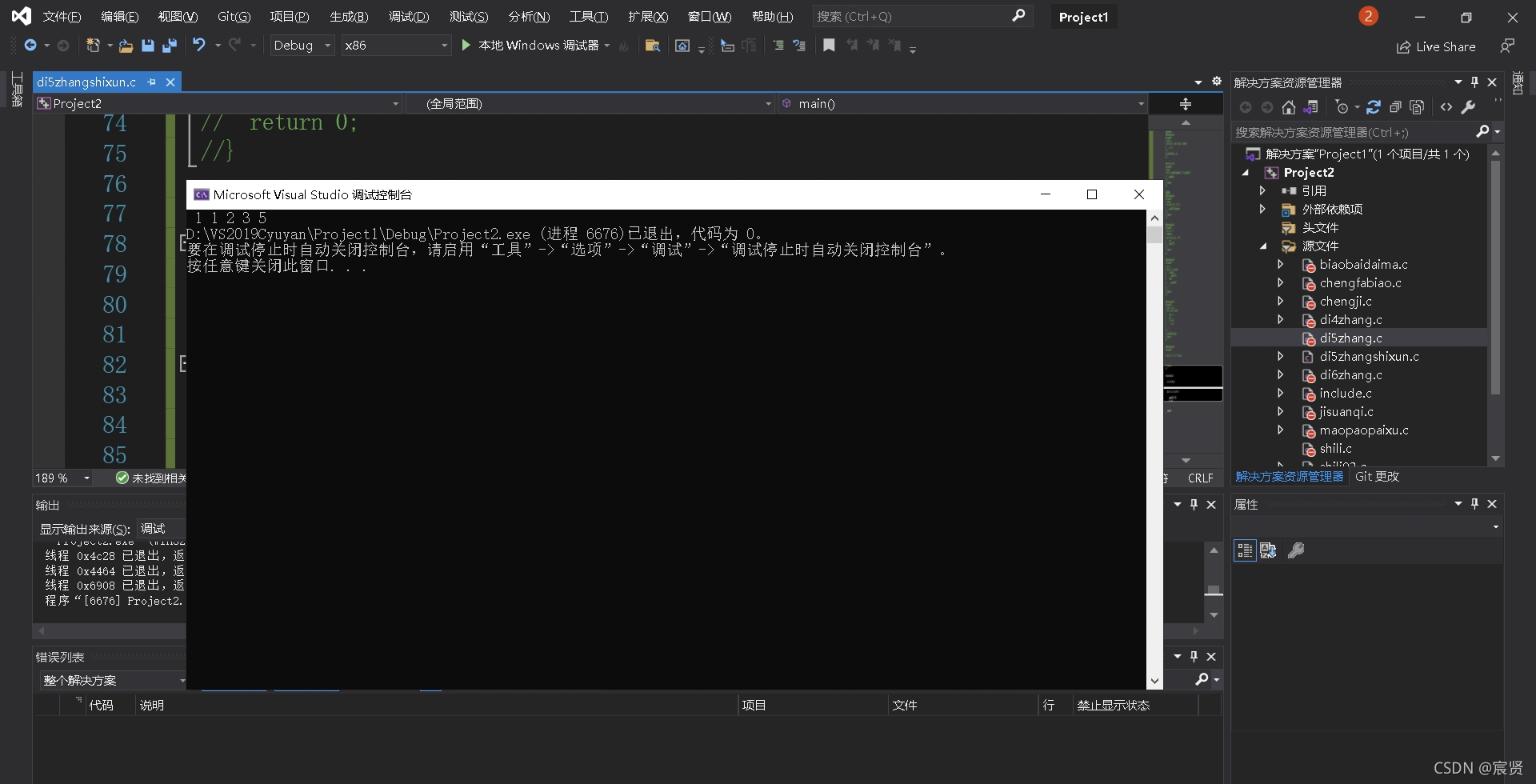Click the feedback icon beside Live Share

pyautogui.click(x=1506, y=46)
